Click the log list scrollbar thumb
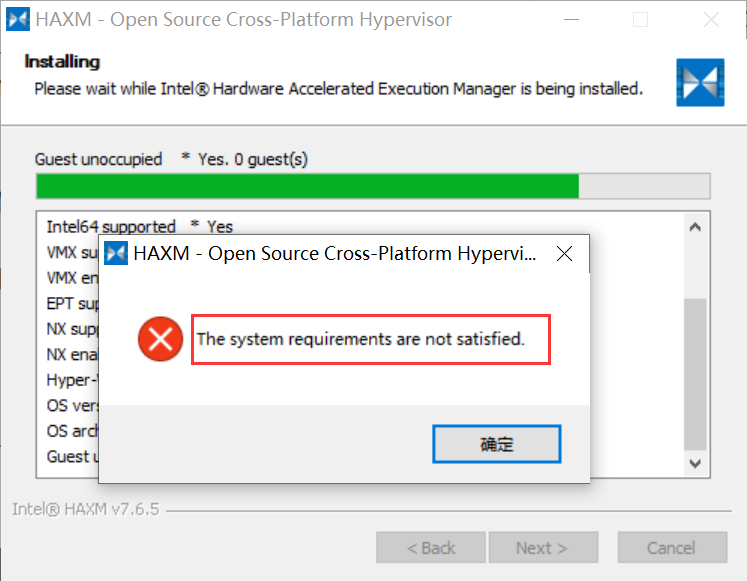 695,374
